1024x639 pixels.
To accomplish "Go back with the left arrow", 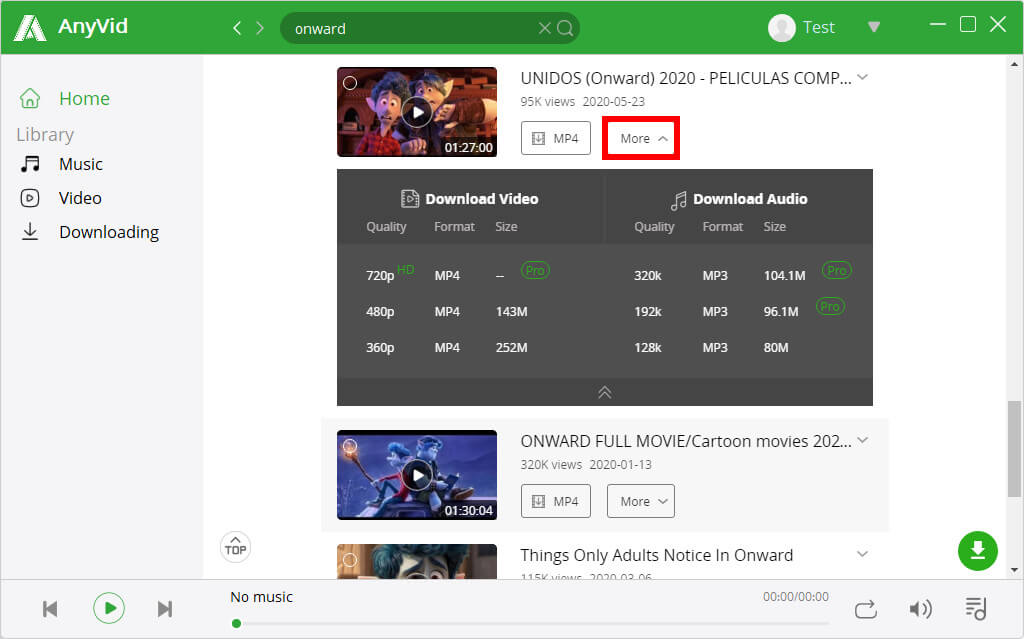I will pos(237,28).
